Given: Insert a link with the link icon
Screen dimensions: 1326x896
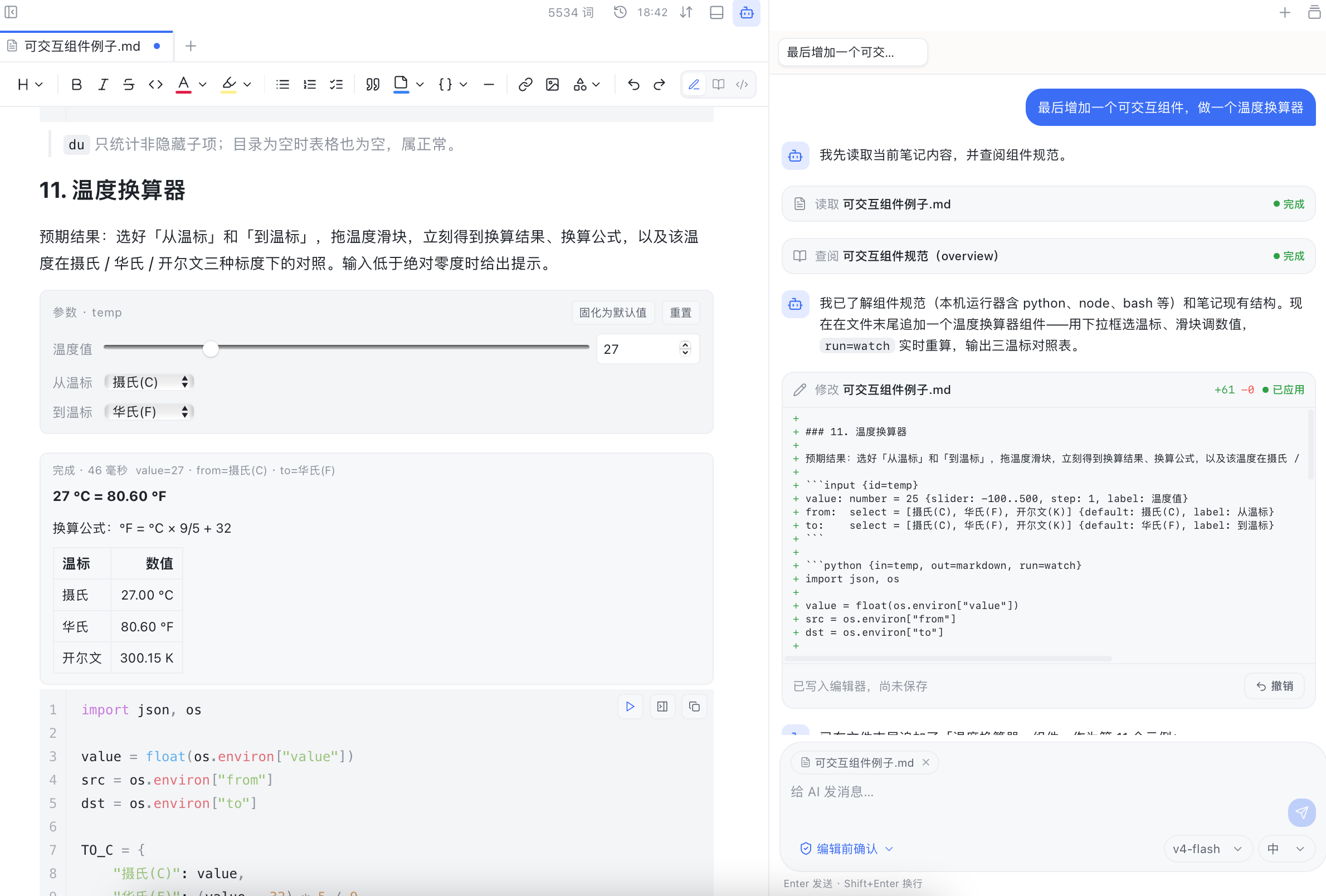Looking at the screenshot, I should click(525, 85).
